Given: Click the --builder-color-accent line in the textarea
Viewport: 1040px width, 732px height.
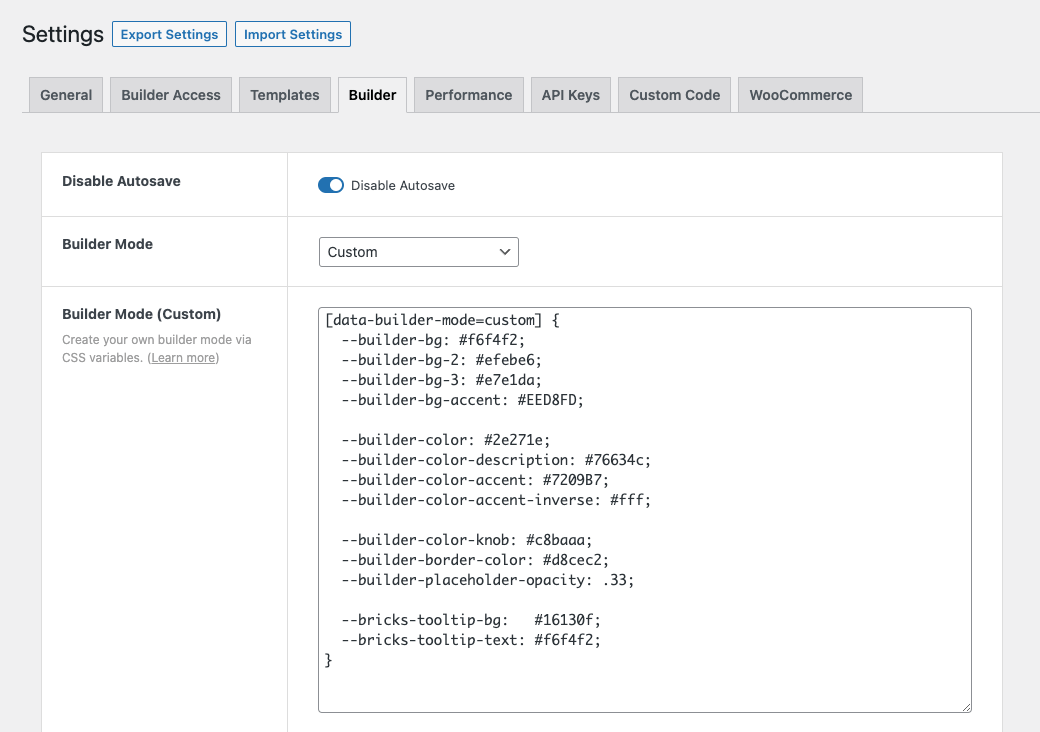Looking at the screenshot, I should [475, 480].
